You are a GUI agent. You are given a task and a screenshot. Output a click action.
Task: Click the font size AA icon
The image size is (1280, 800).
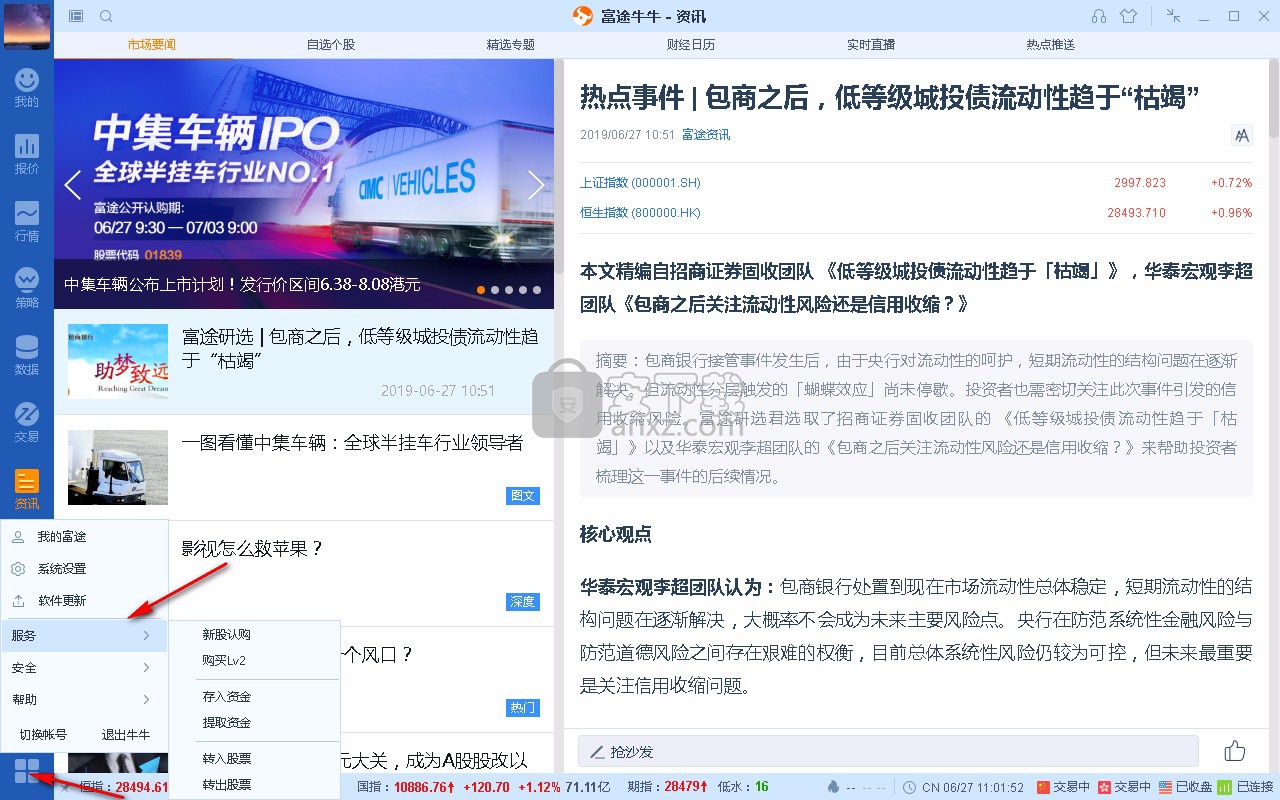(1242, 135)
